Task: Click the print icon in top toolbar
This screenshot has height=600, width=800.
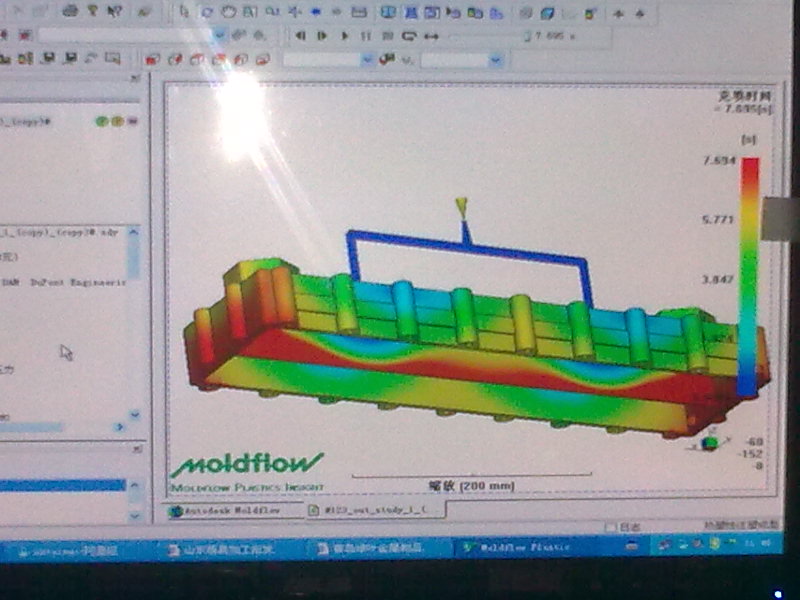Action: (x=71, y=11)
